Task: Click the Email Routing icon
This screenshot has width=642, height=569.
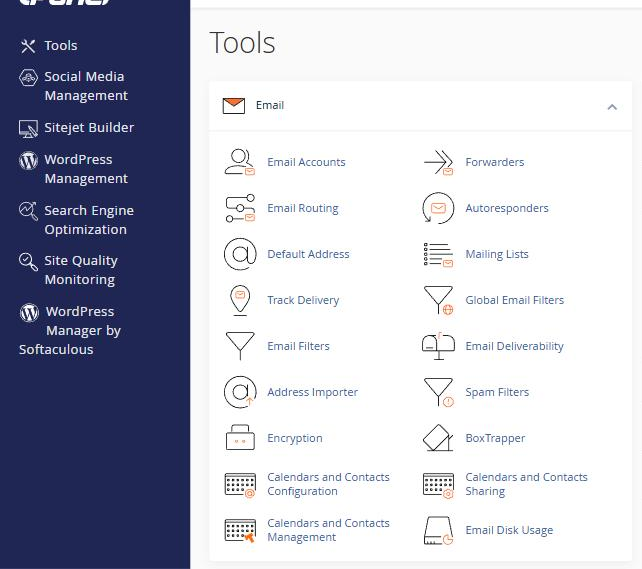Action: 240,208
